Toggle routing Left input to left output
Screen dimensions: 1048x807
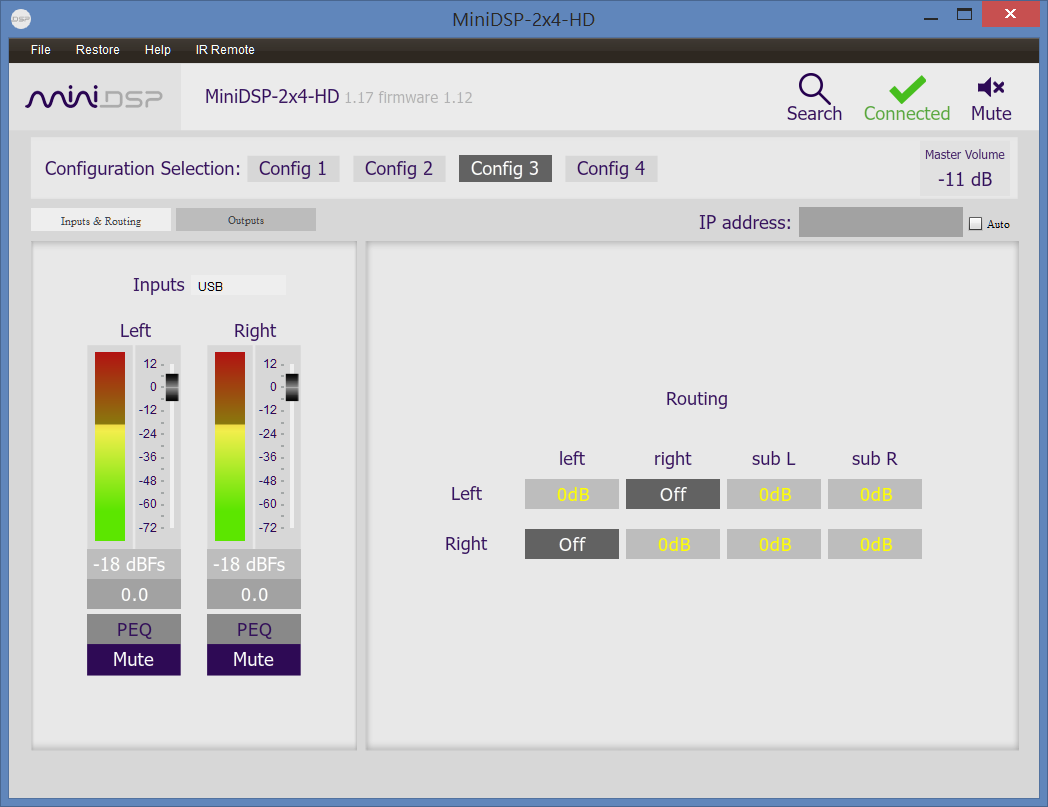pyautogui.click(x=572, y=494)
